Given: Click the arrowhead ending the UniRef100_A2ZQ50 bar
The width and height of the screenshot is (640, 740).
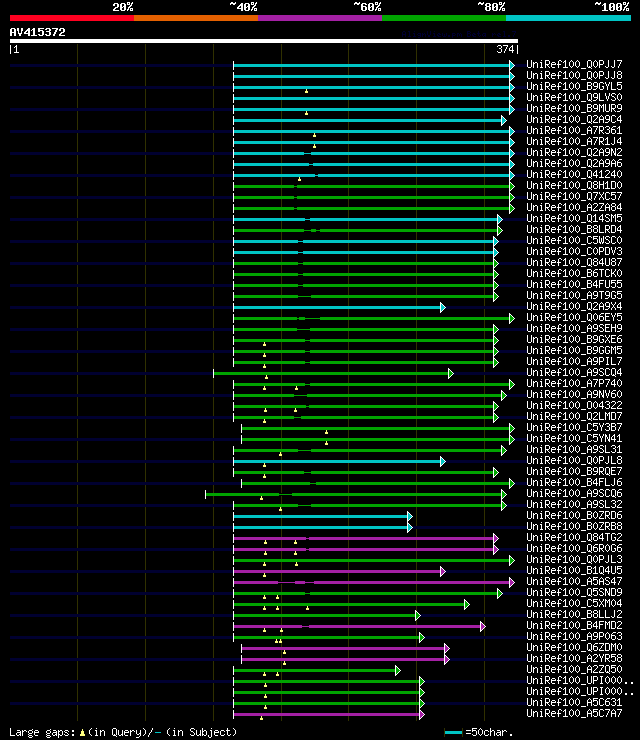Looking at the screenshot, I should coord(398,671).
